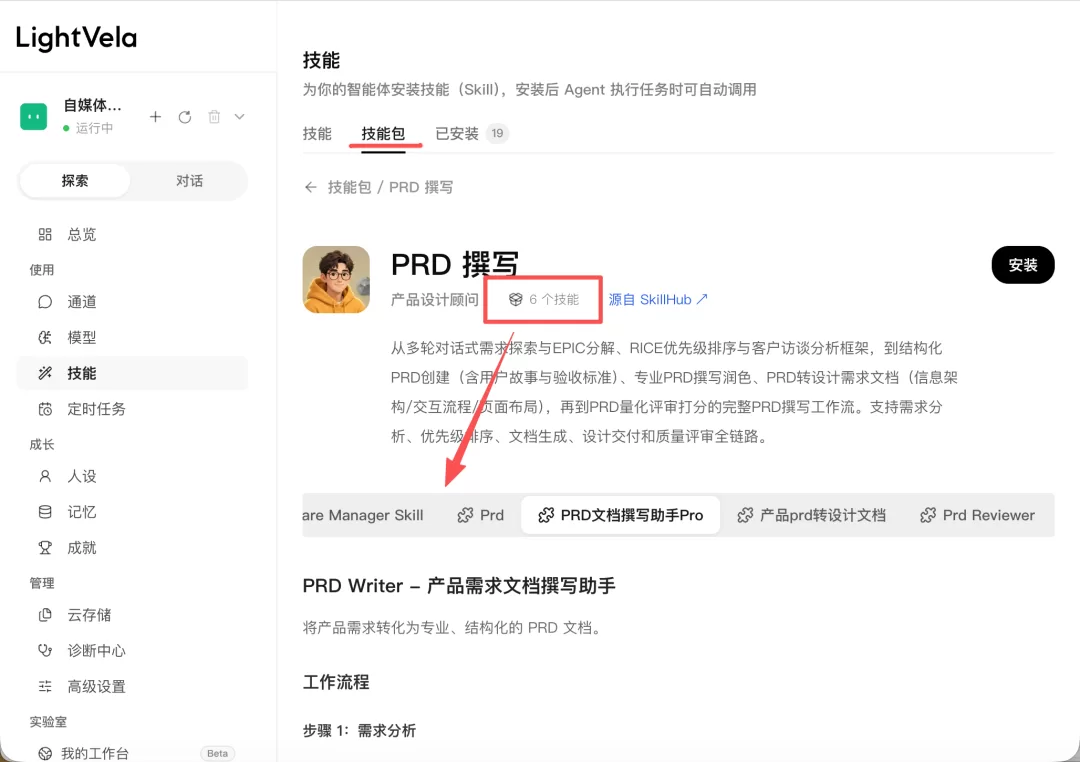The height and width of the screenshot is (762, 1080).
Task: Open the 云存储 files icon
Action: pyautogui.click(x=45, y=615)
